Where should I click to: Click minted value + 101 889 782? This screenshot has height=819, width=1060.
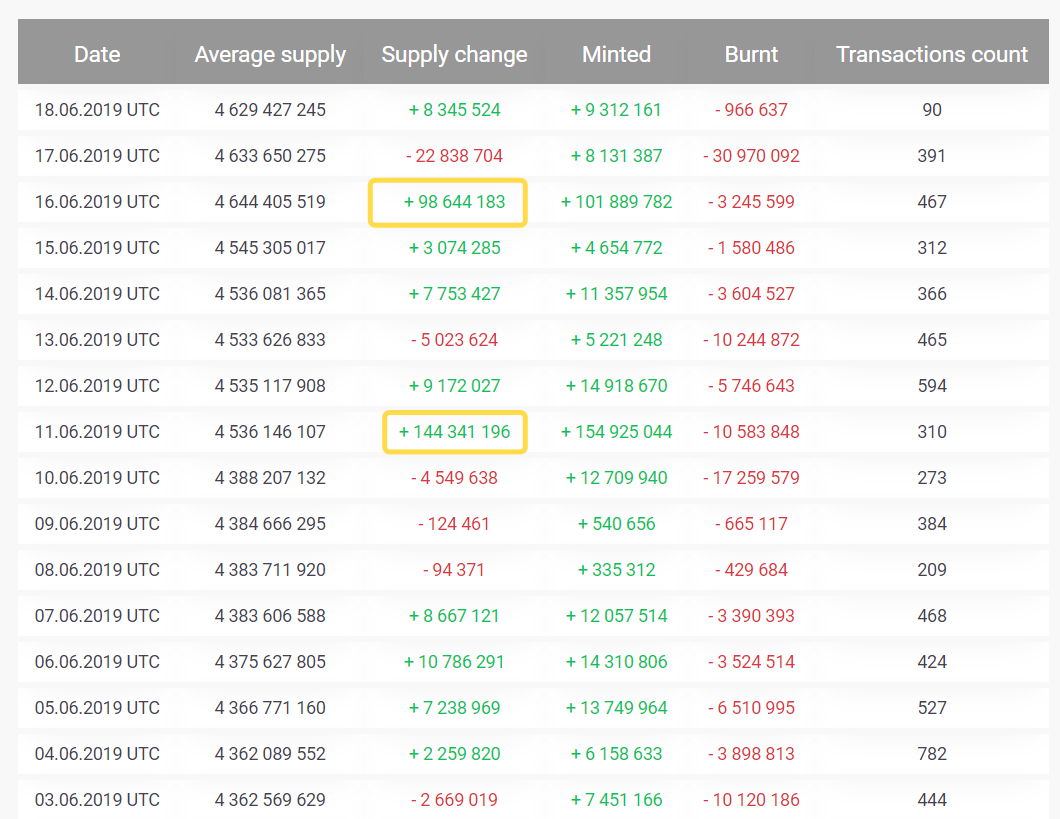pos(617,201)
